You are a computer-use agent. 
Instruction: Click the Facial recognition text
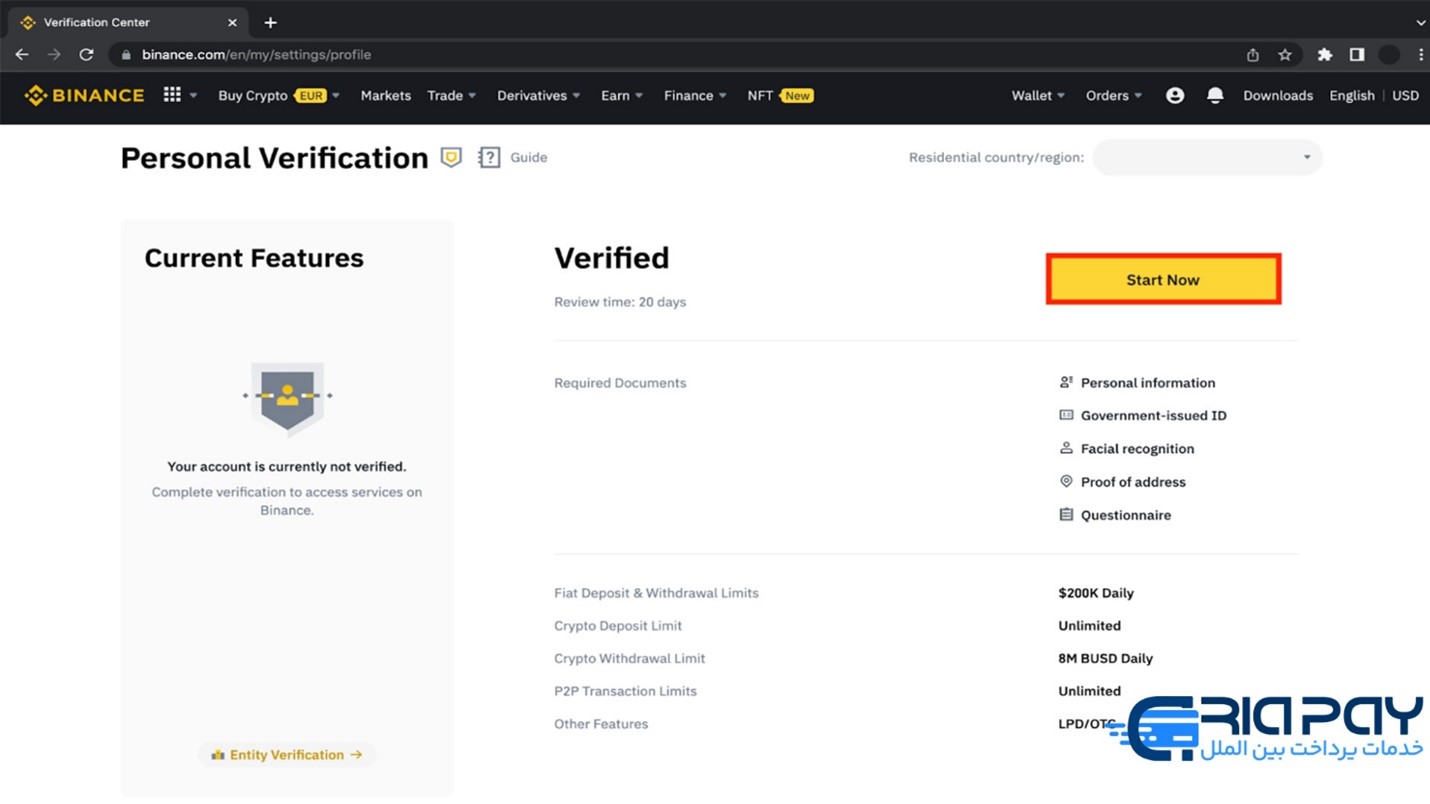click(x=1137, y=448)
